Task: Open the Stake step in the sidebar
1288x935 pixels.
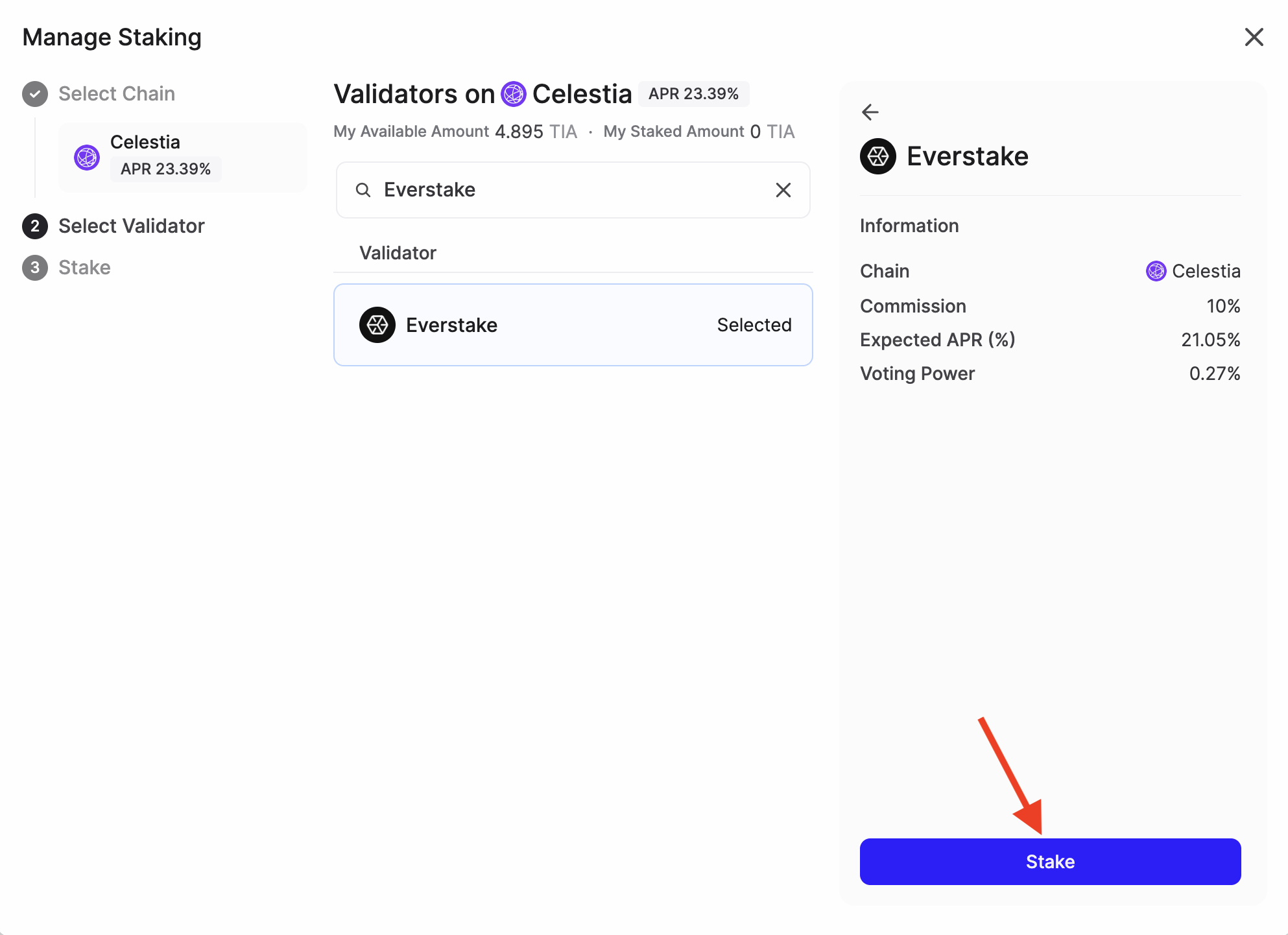Action: (84, 267)
